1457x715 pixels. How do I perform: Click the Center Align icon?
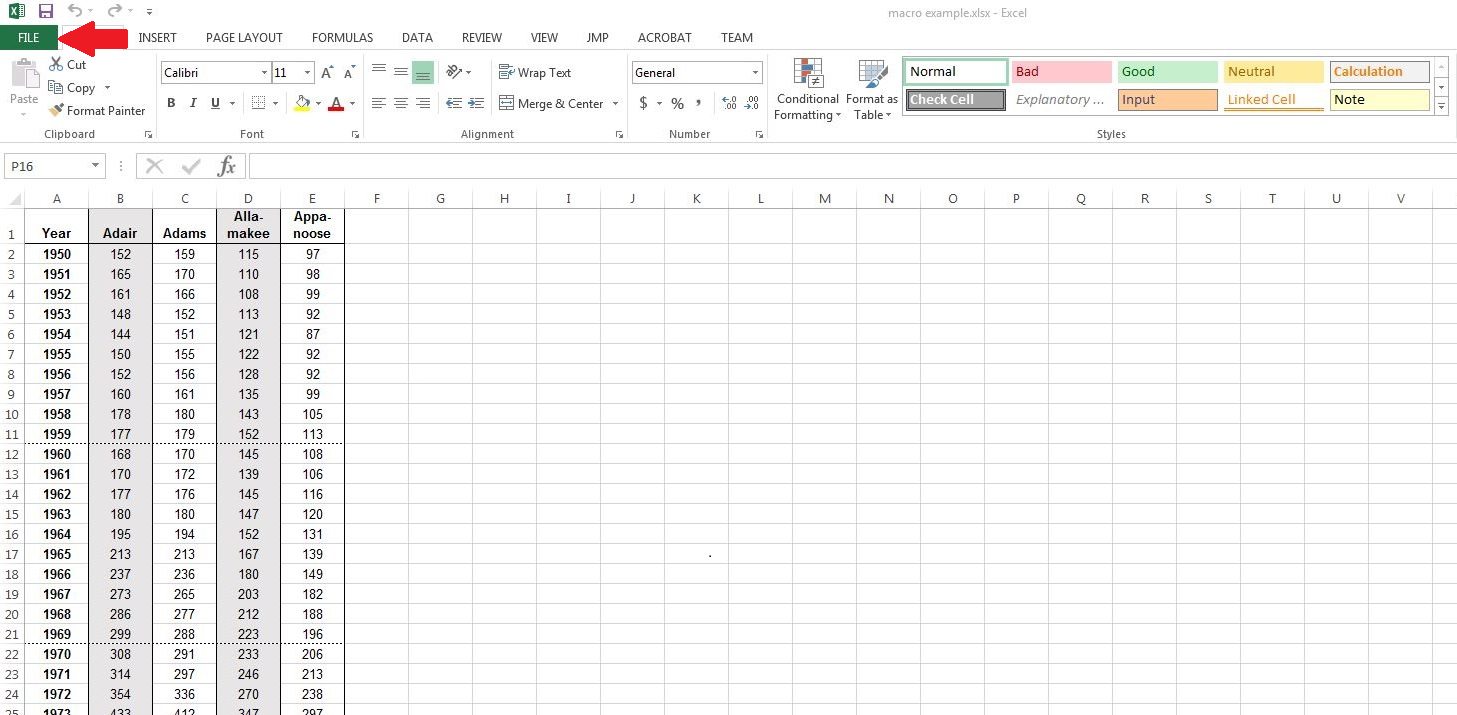(x=400, y=103)
